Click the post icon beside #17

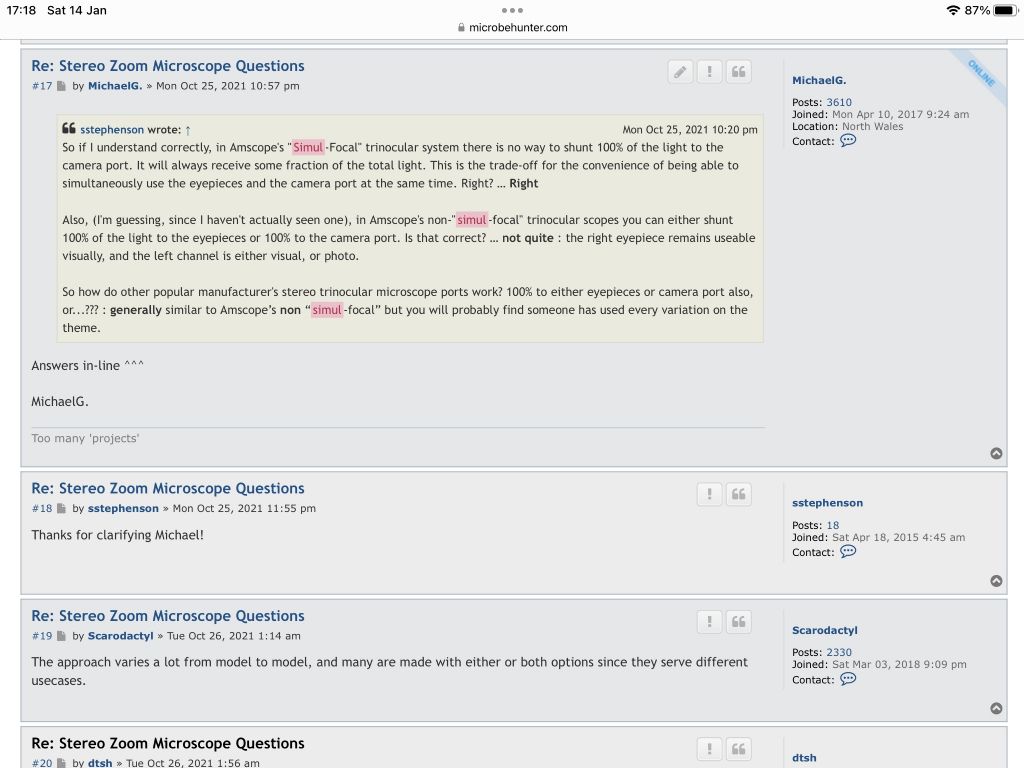point(61,86)
